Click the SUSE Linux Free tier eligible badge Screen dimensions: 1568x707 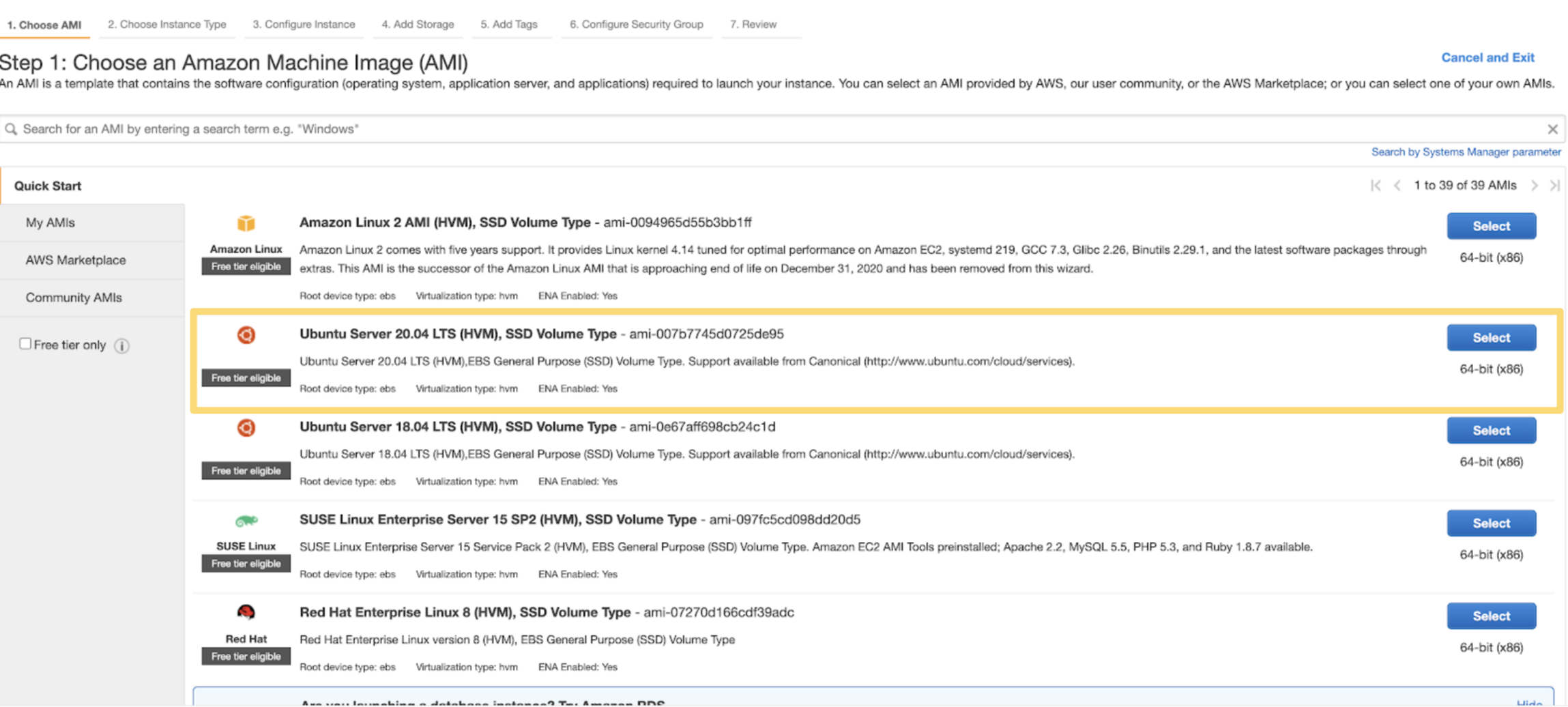point(246,564)
